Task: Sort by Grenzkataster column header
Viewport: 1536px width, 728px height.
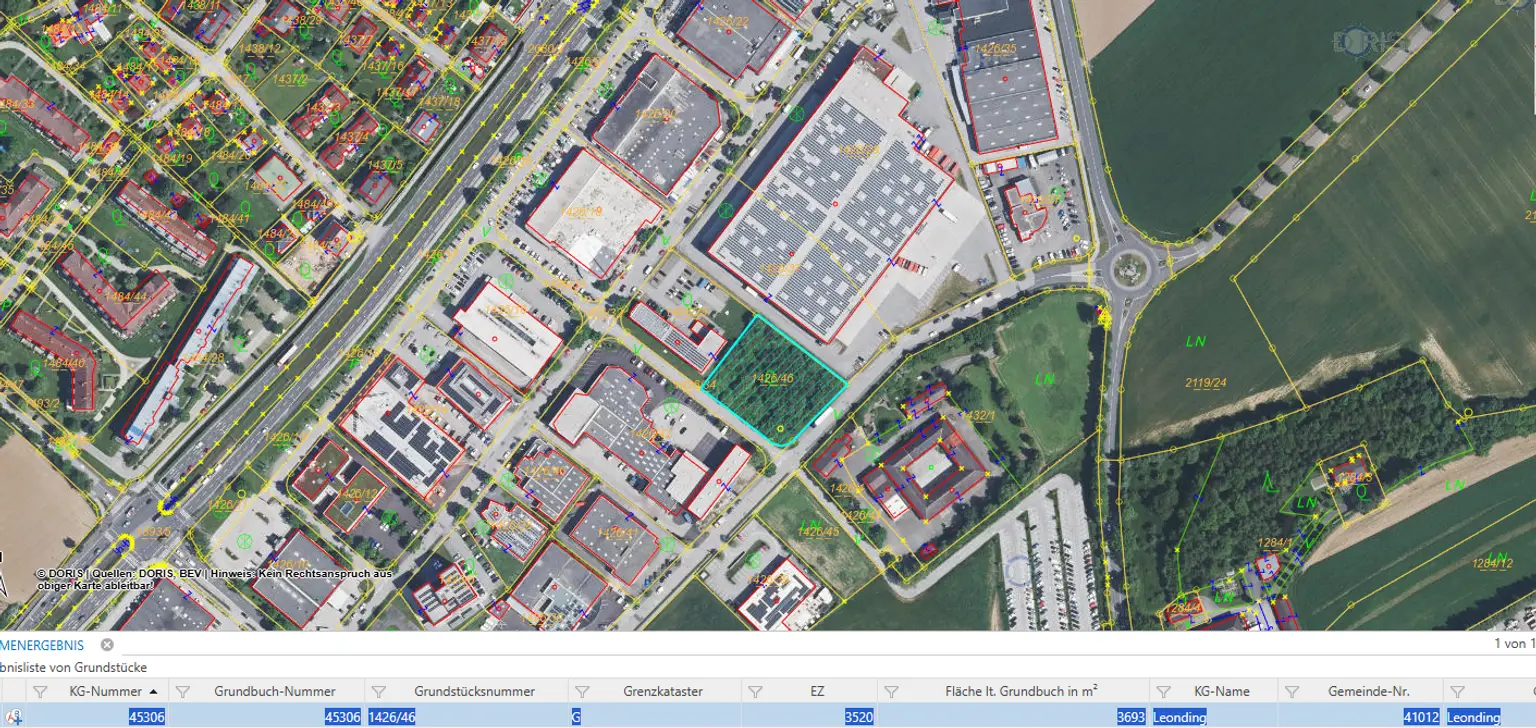Action: coord(663,691)
